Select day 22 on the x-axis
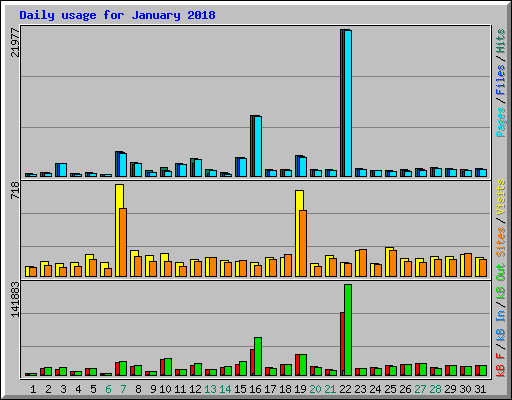Image resolution: width=512 pixels, height=400 pixels. [345, 389]
